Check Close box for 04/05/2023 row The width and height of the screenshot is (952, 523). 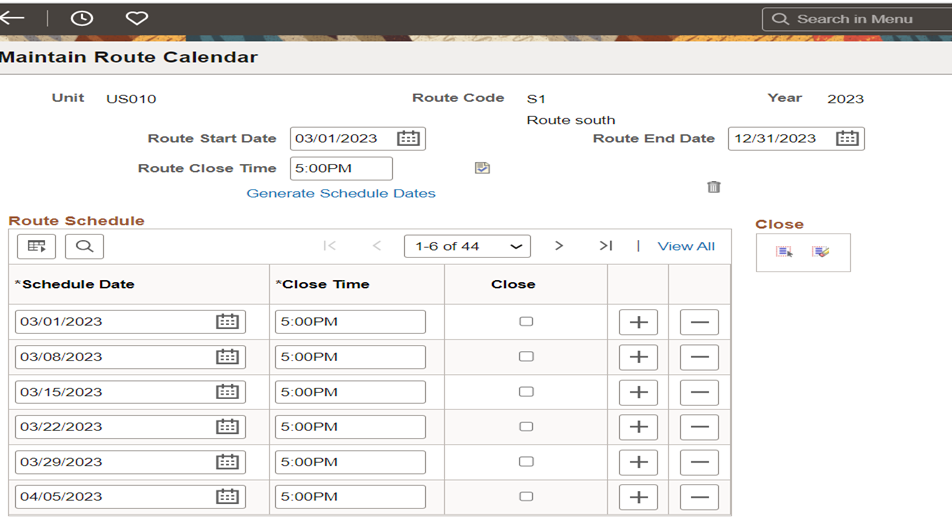point(526,496)
